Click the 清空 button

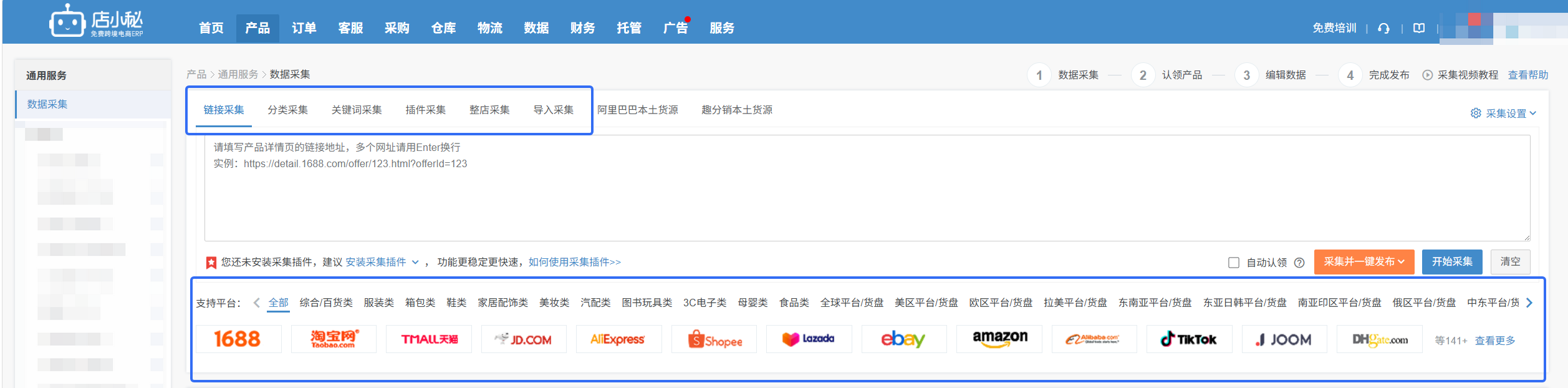tap(1510, 262)
